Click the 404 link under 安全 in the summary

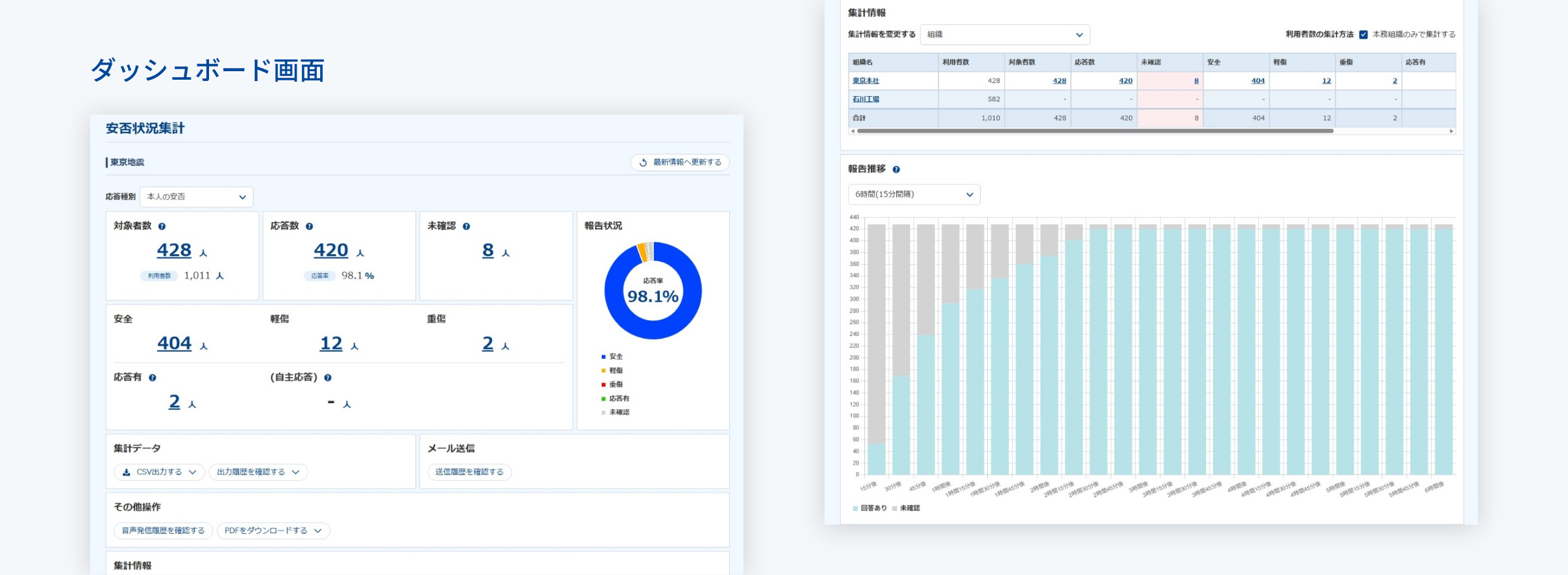click(174, 344)
